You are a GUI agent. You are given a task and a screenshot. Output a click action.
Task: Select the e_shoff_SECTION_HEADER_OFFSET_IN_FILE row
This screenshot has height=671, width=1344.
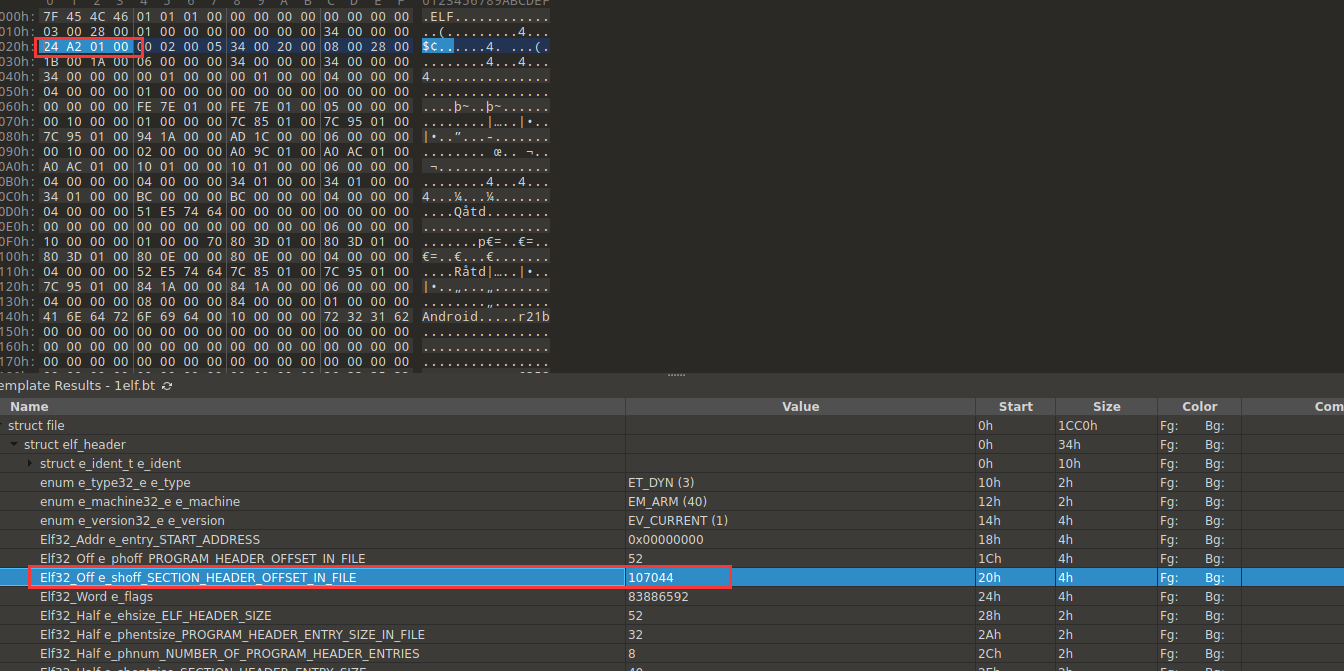pyautogui.click(x=672, y=578)
